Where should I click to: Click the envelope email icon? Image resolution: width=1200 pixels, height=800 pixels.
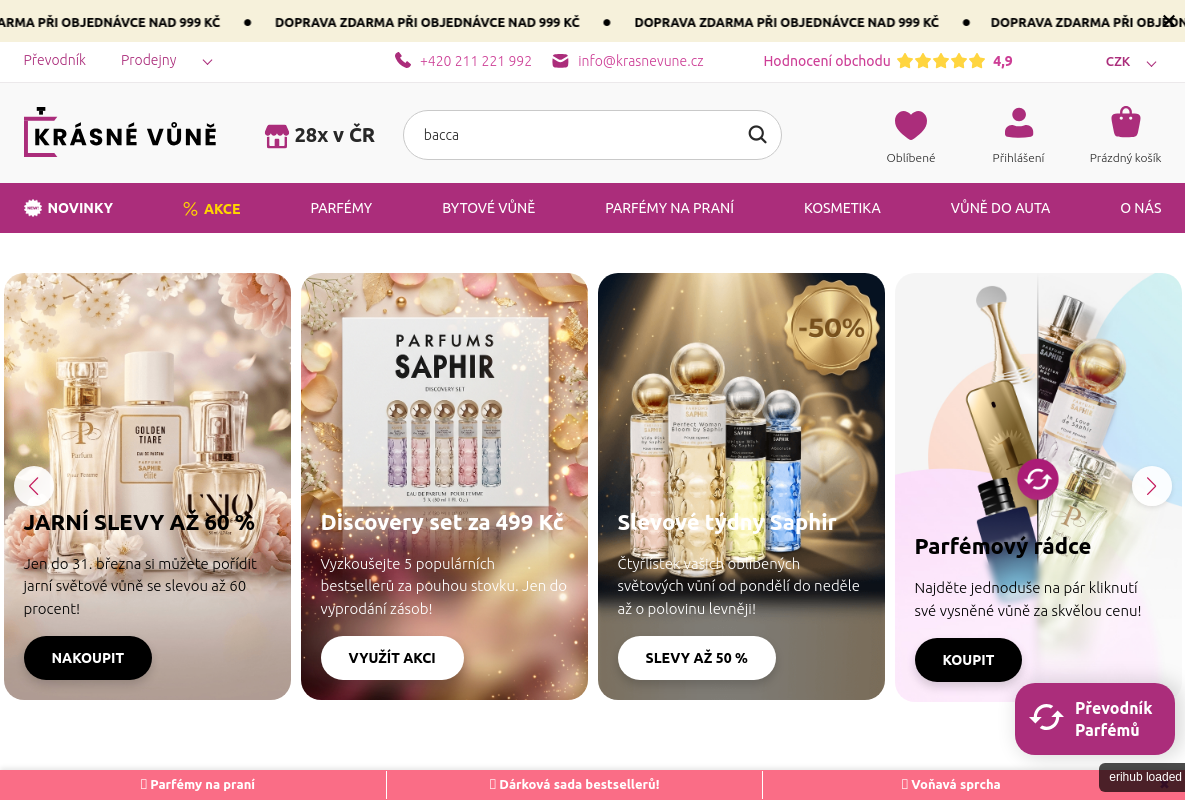coord(560,61)
